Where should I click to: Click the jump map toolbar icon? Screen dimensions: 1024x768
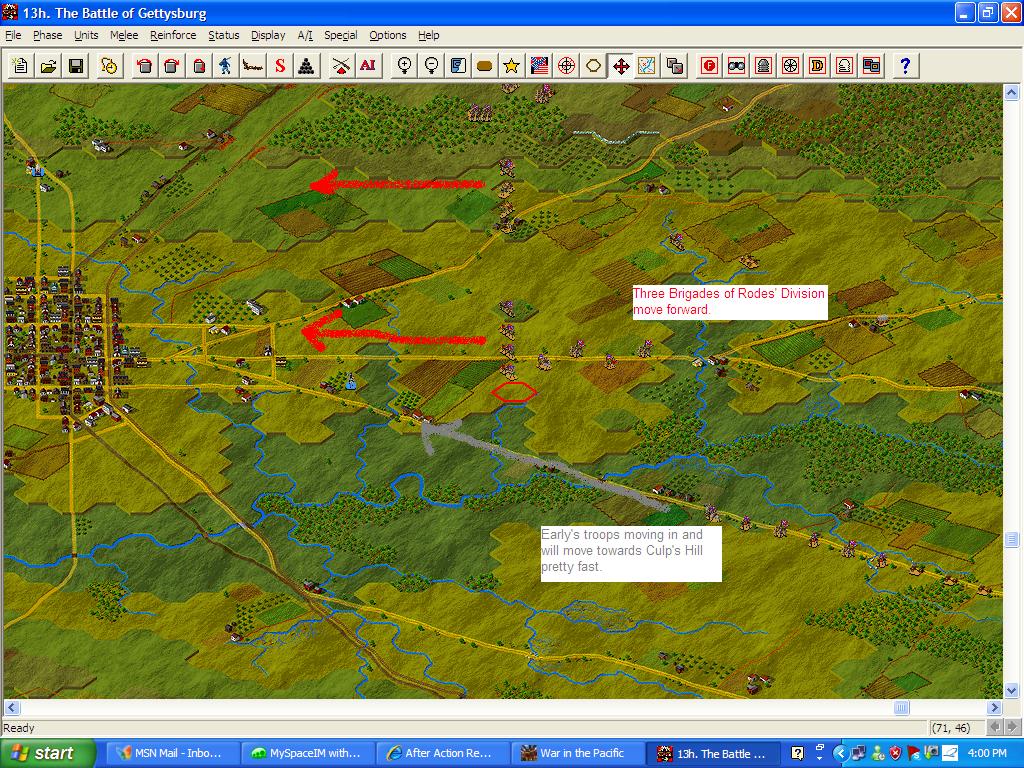(x=647, y=65)
